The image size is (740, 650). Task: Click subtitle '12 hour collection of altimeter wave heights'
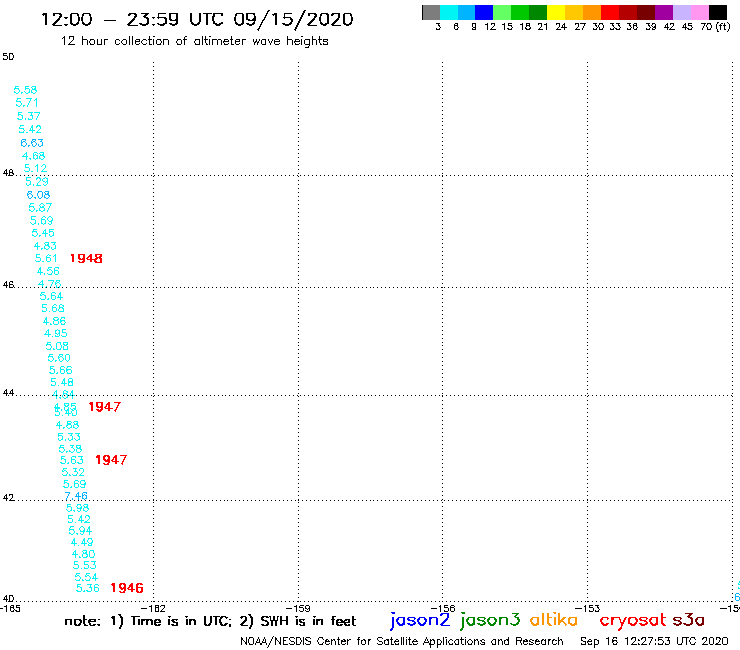(x=194, y=41)
